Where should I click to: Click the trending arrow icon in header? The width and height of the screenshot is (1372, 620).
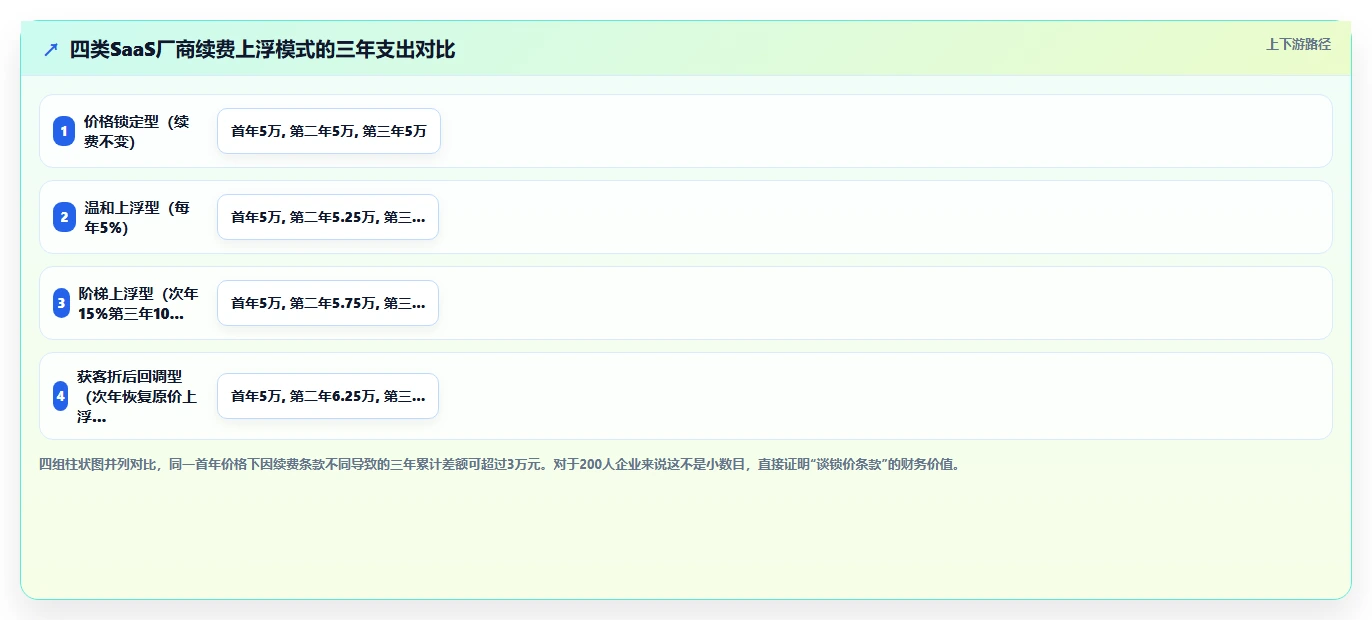51,49
